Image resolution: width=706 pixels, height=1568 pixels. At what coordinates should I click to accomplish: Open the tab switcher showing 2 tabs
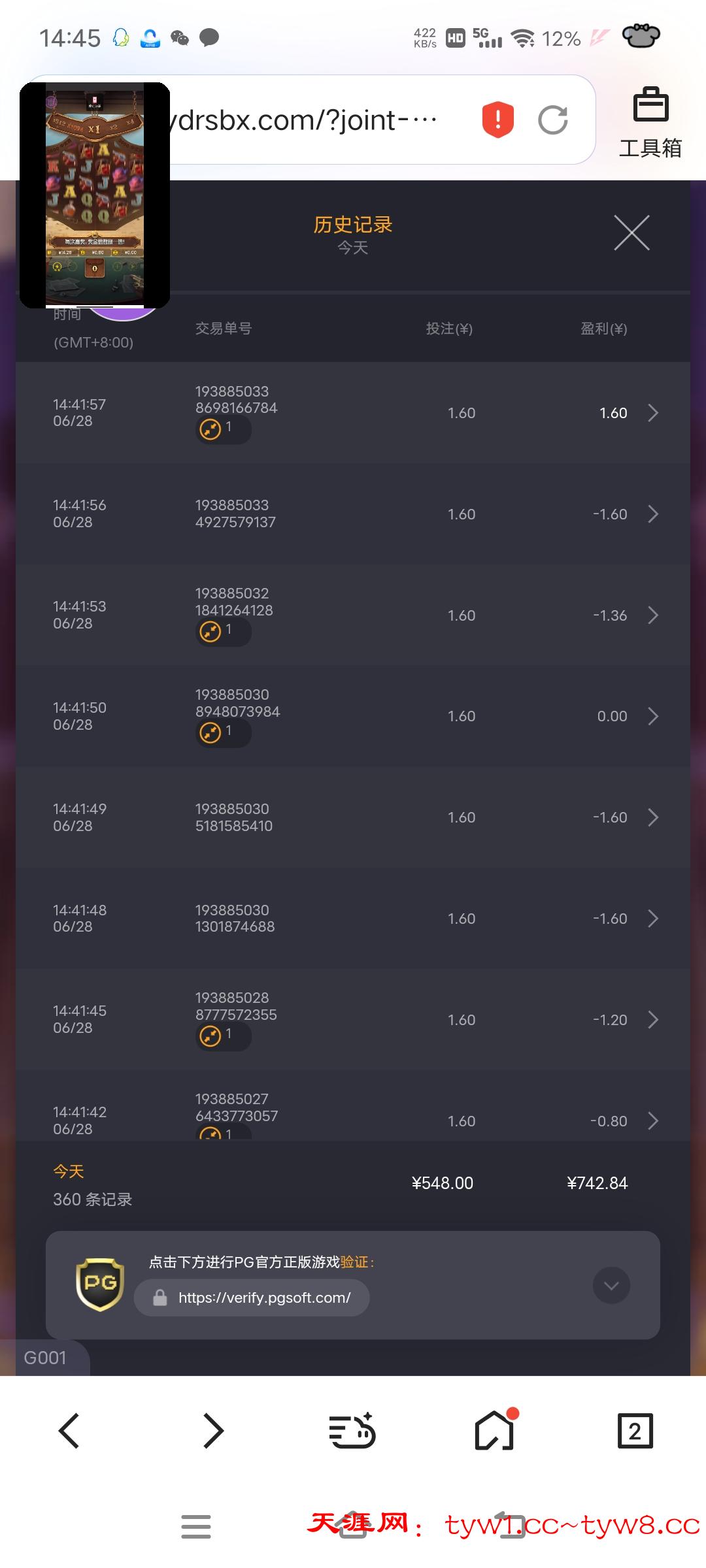tap(635, 1431)
